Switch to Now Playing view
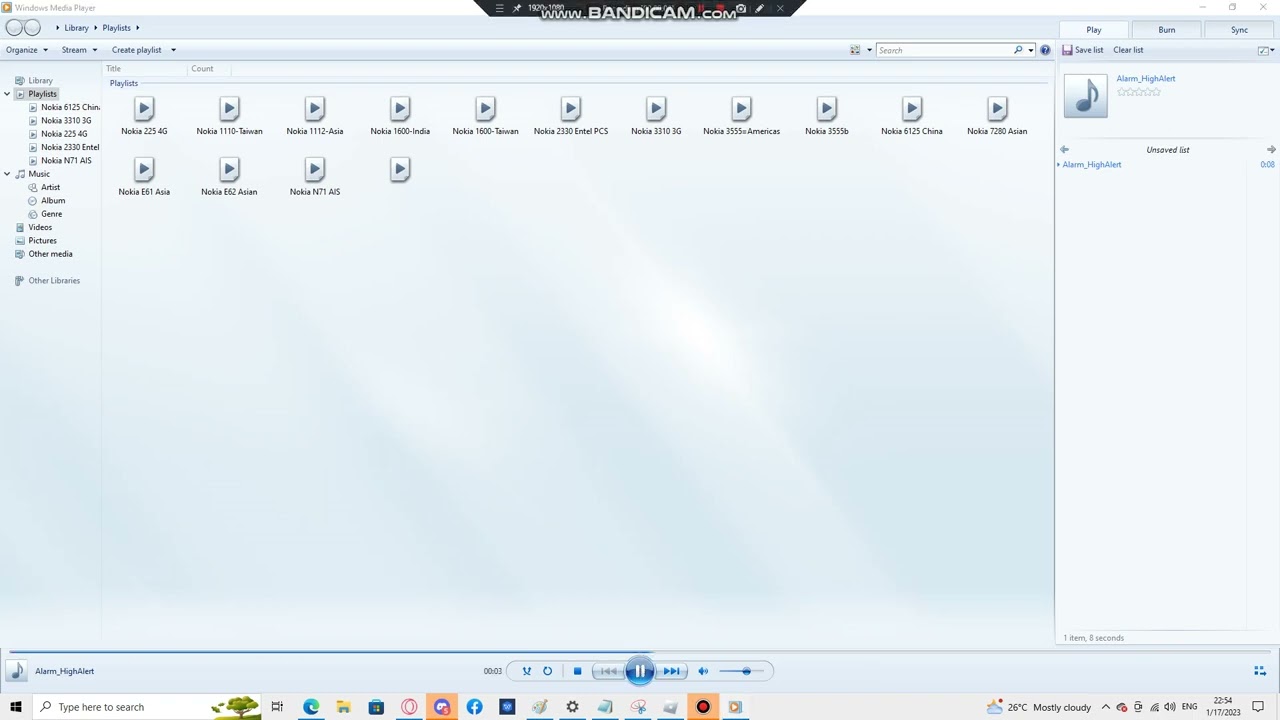1280x720 pixels. pyautogui.click(x=1260, y=671)
